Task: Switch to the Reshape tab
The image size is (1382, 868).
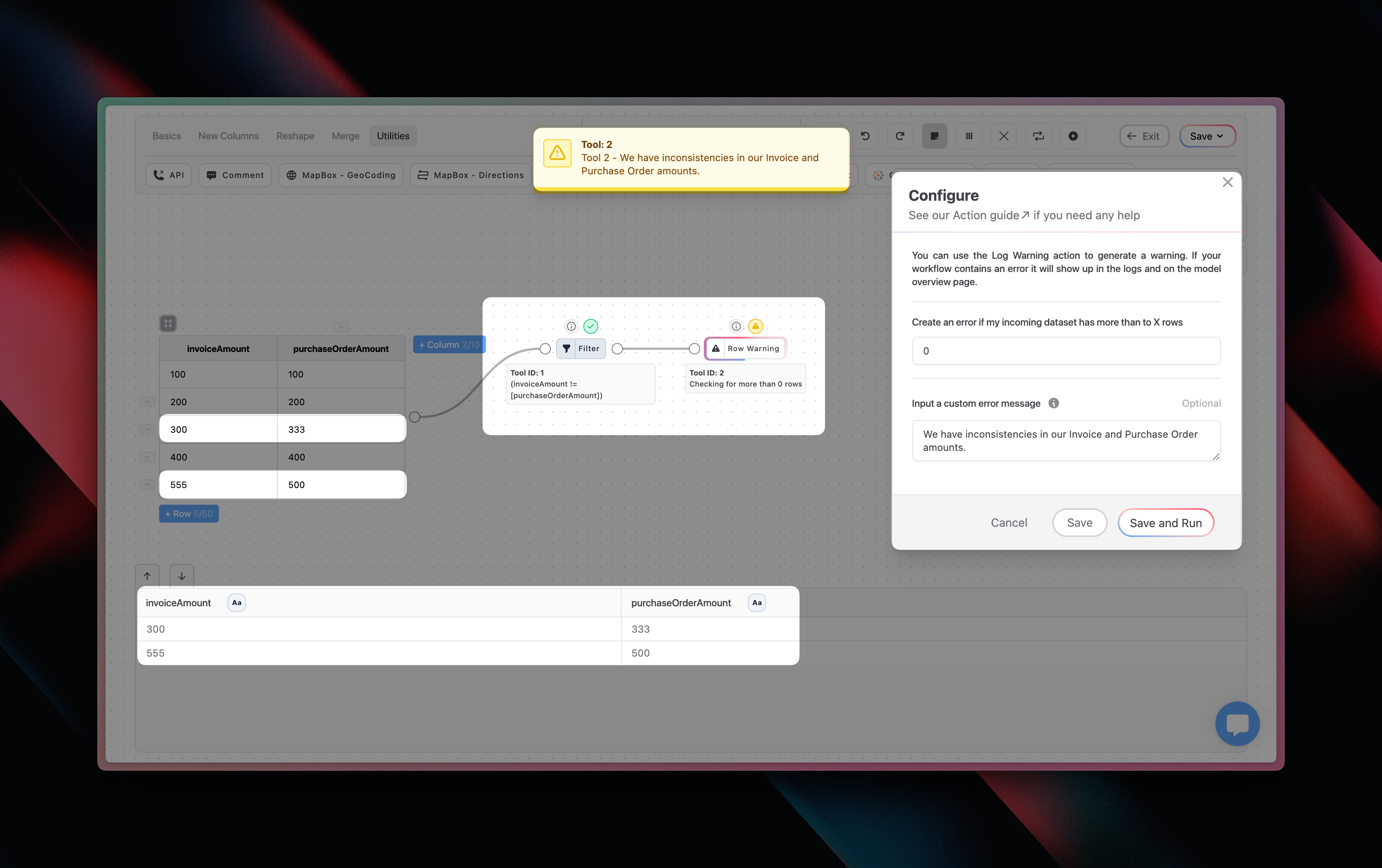Action: (x=295, y=136)
